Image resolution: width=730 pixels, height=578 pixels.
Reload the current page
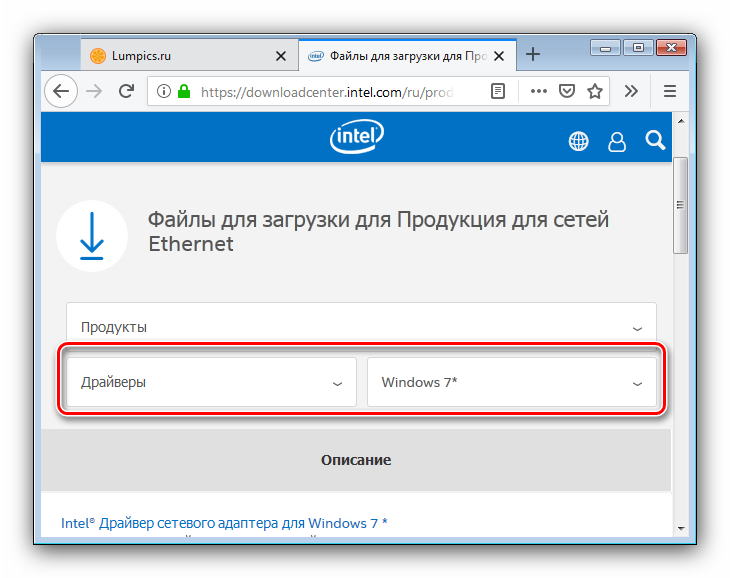click(126, 91)
